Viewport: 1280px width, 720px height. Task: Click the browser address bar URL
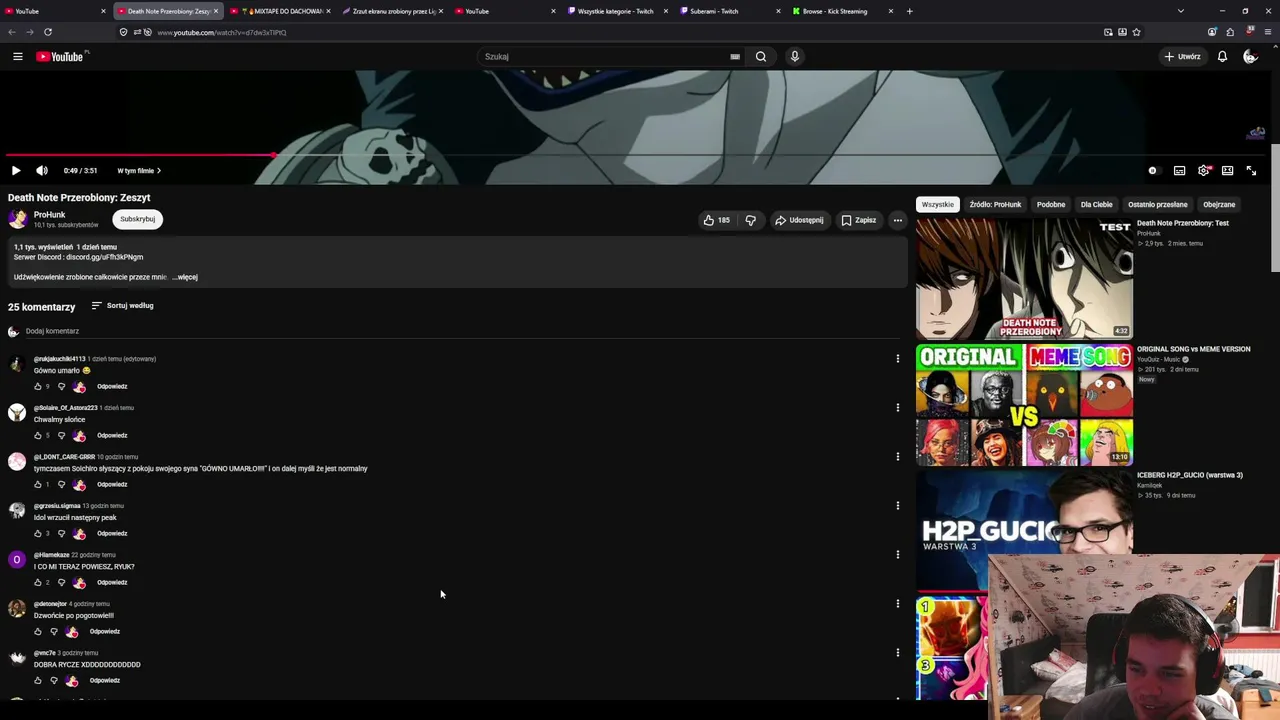coord(222,33)
